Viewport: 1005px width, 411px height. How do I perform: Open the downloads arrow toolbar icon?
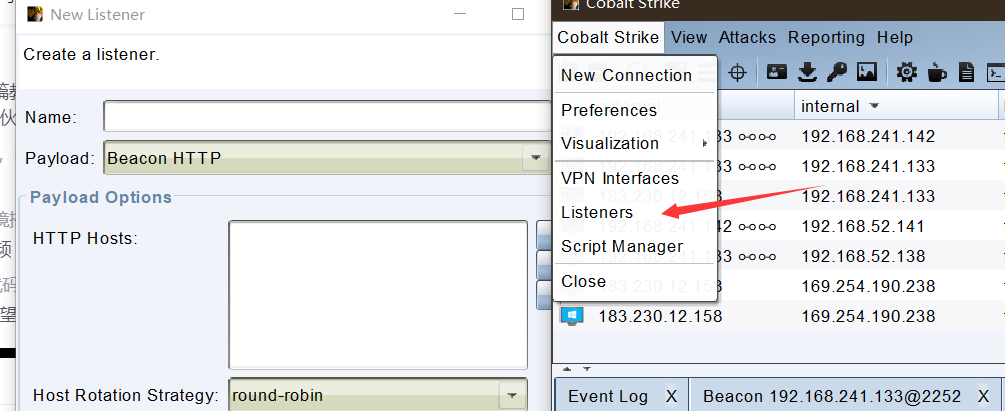click(x=808, y=72)
